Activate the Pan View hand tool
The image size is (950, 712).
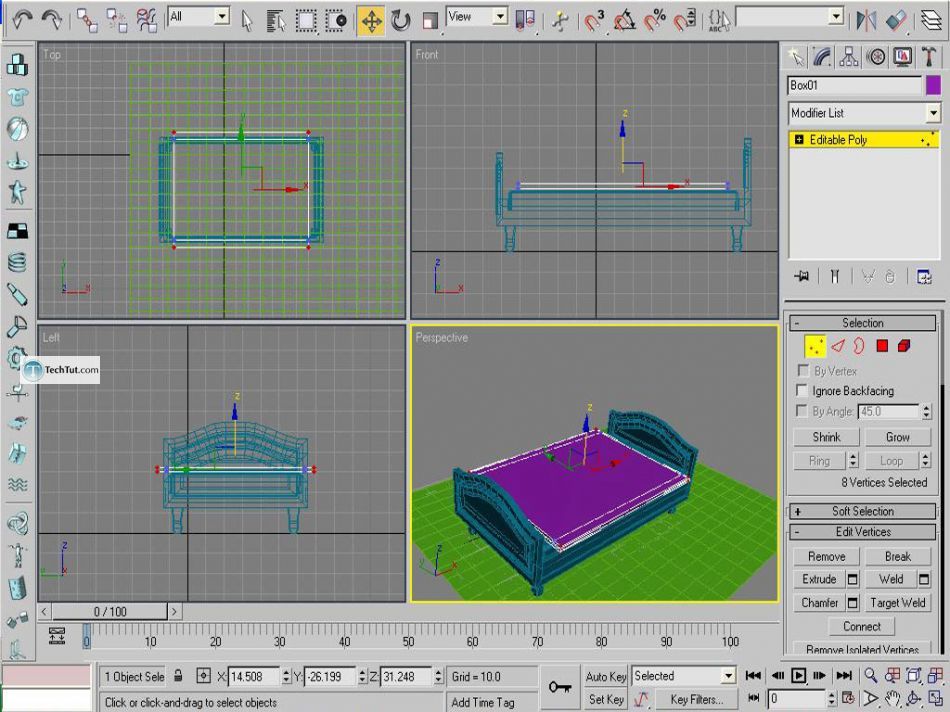892,698
